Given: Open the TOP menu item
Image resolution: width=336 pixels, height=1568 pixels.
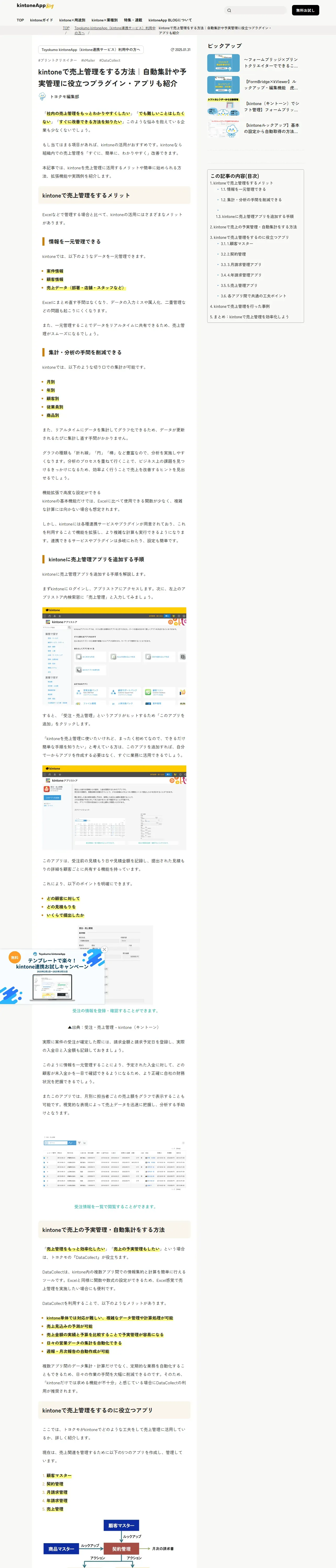Looking at the screenshot, I should 20,20.
